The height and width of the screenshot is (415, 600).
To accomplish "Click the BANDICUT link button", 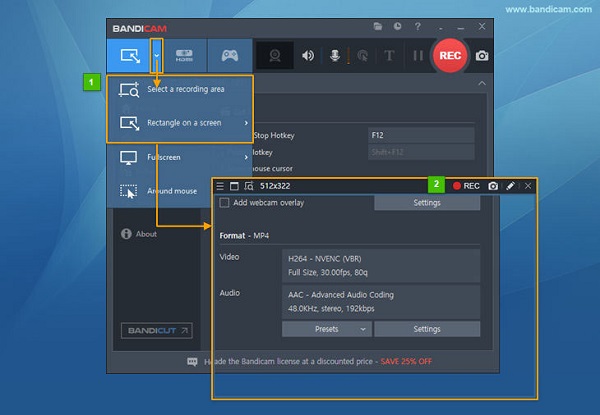I will tap(157, 330).
